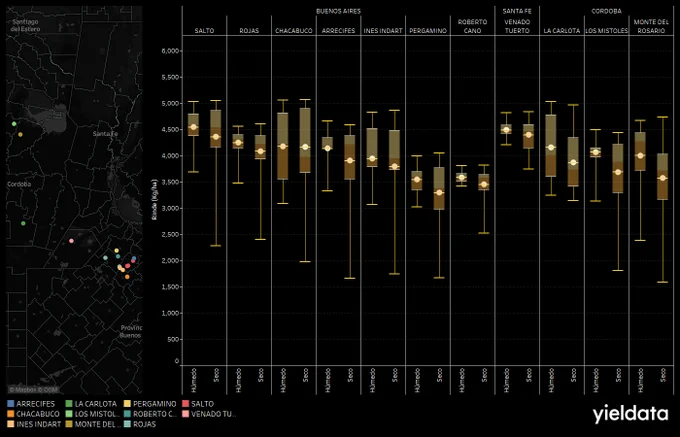The height and width of the screenshot is (437, 680).
Task: Select the light teal Rojas map point
Action: [105, 258]
